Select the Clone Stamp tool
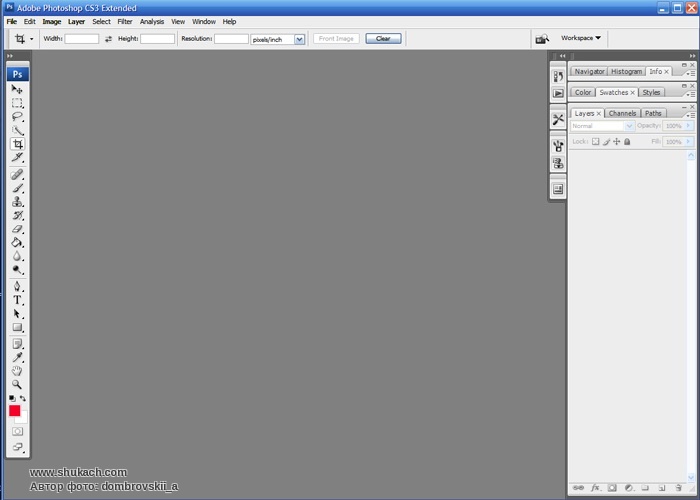Screen dimensions: 700x500 [17, 202]
